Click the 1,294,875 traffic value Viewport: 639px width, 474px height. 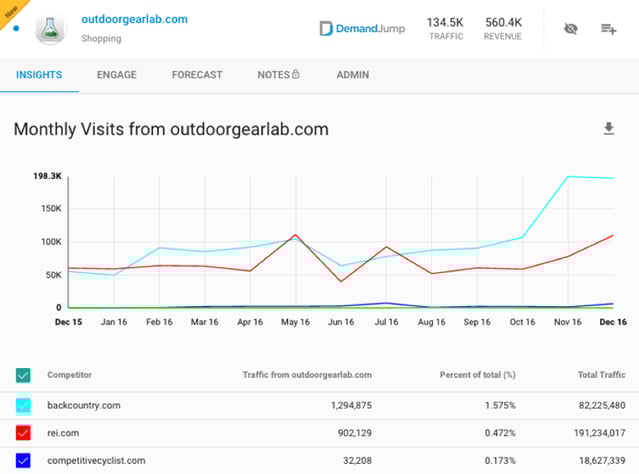[351, 406]
